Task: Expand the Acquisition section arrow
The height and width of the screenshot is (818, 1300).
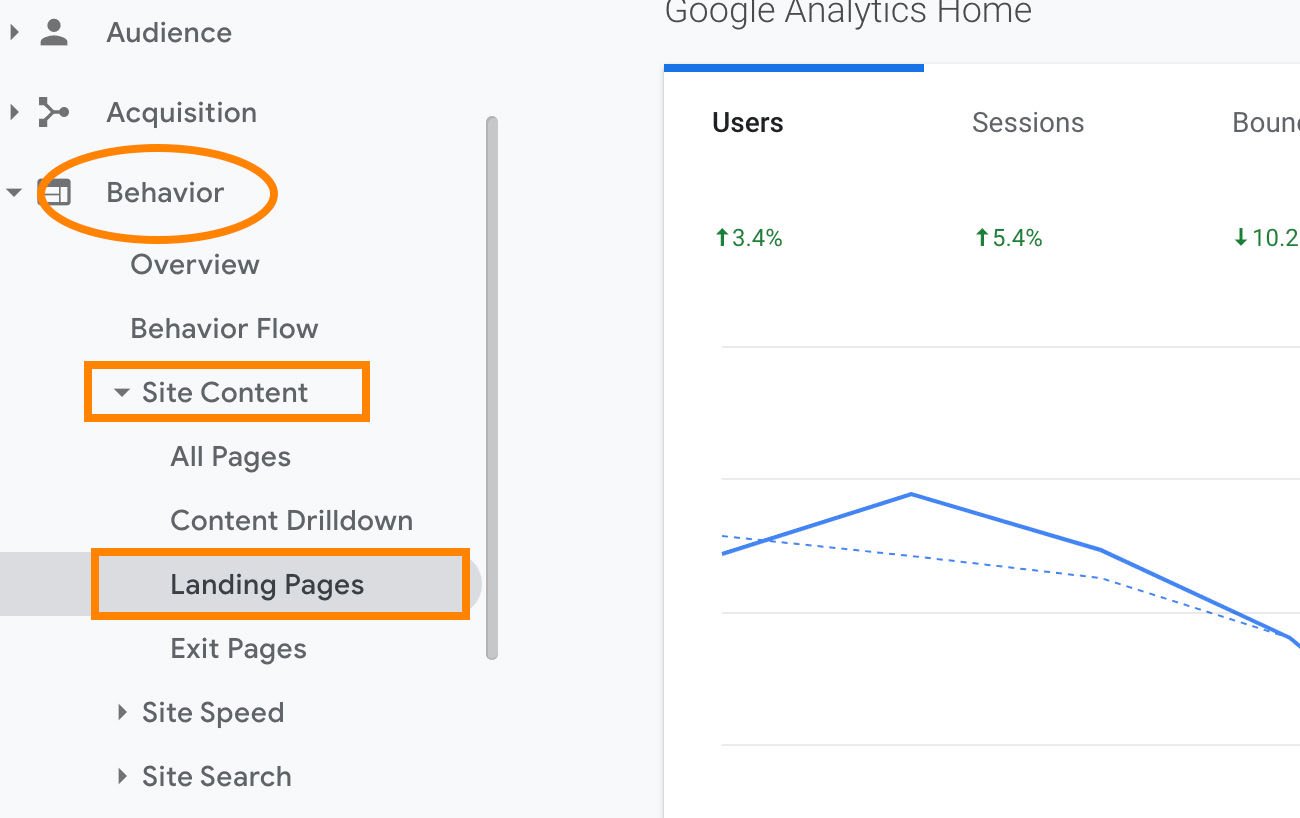Action: (x=14, y=112)
